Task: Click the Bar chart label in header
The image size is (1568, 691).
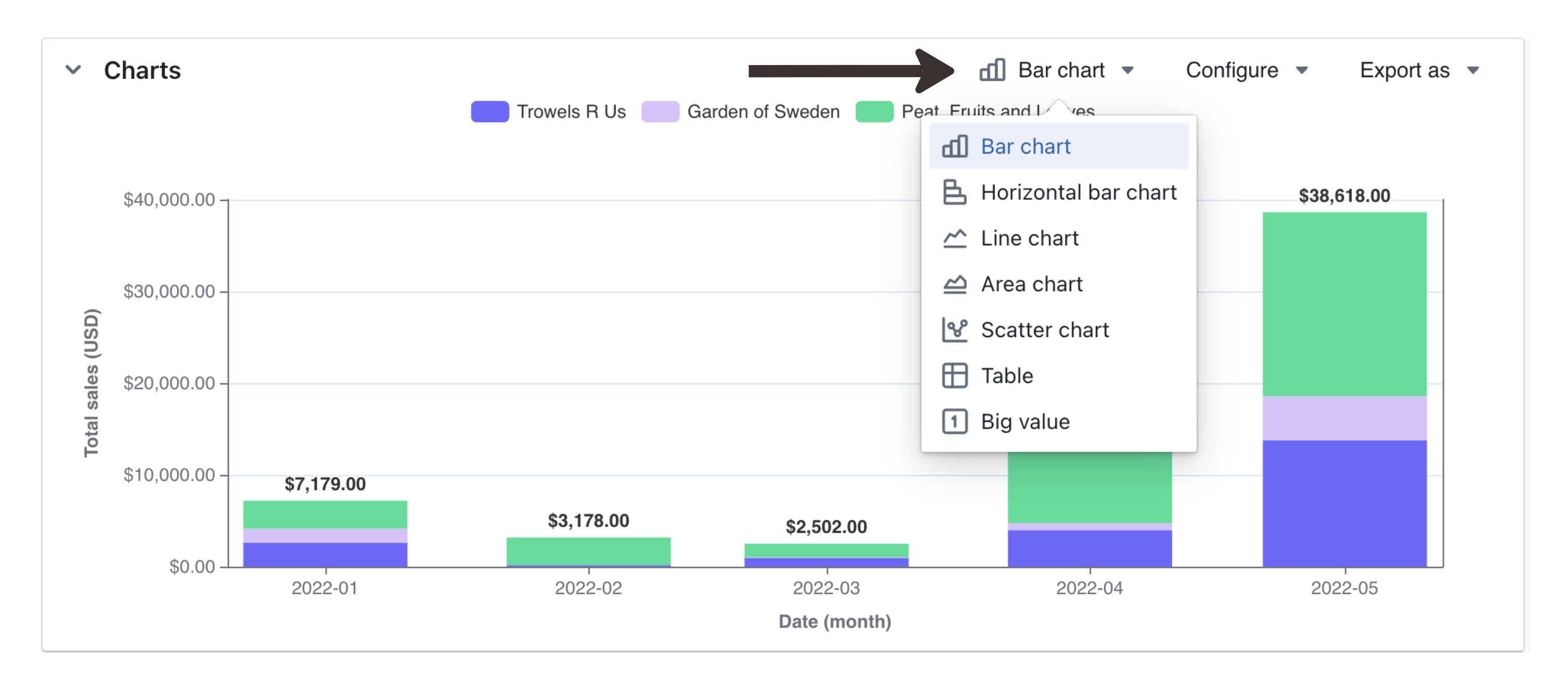Action: click(x=1061, y=70)
